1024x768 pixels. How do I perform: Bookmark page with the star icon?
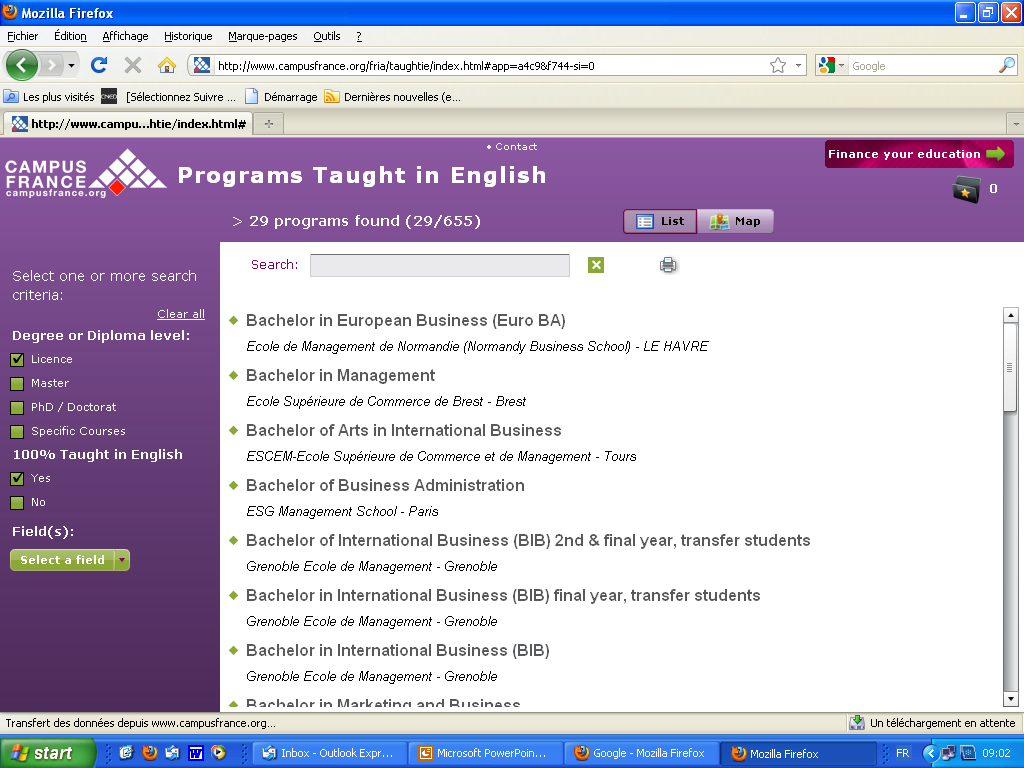777,65
